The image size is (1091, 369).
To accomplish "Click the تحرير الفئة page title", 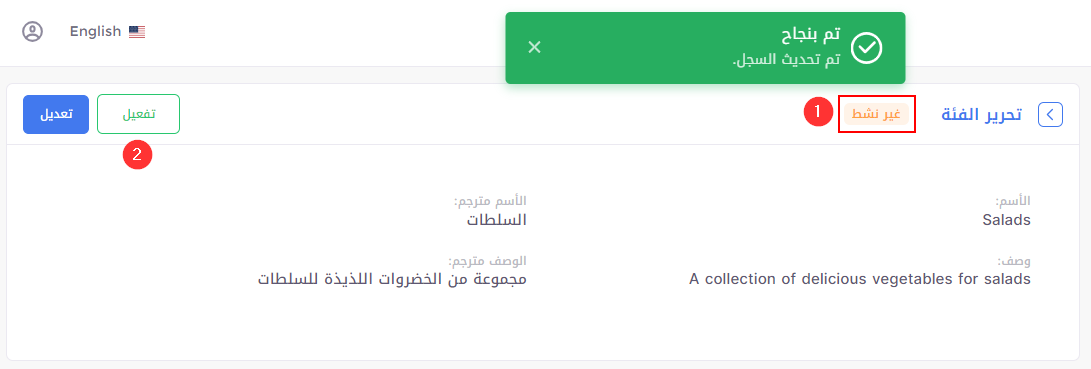I will [982, 115].
